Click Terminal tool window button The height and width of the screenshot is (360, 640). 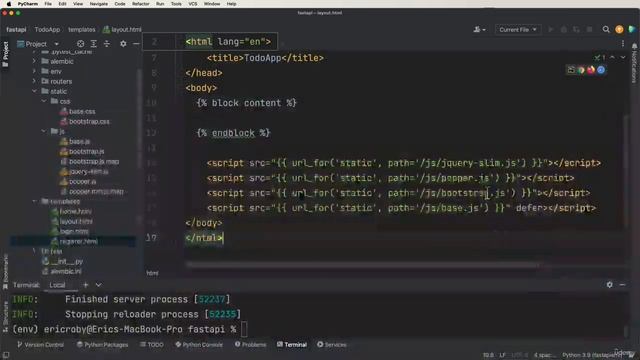tap(292, 345)
